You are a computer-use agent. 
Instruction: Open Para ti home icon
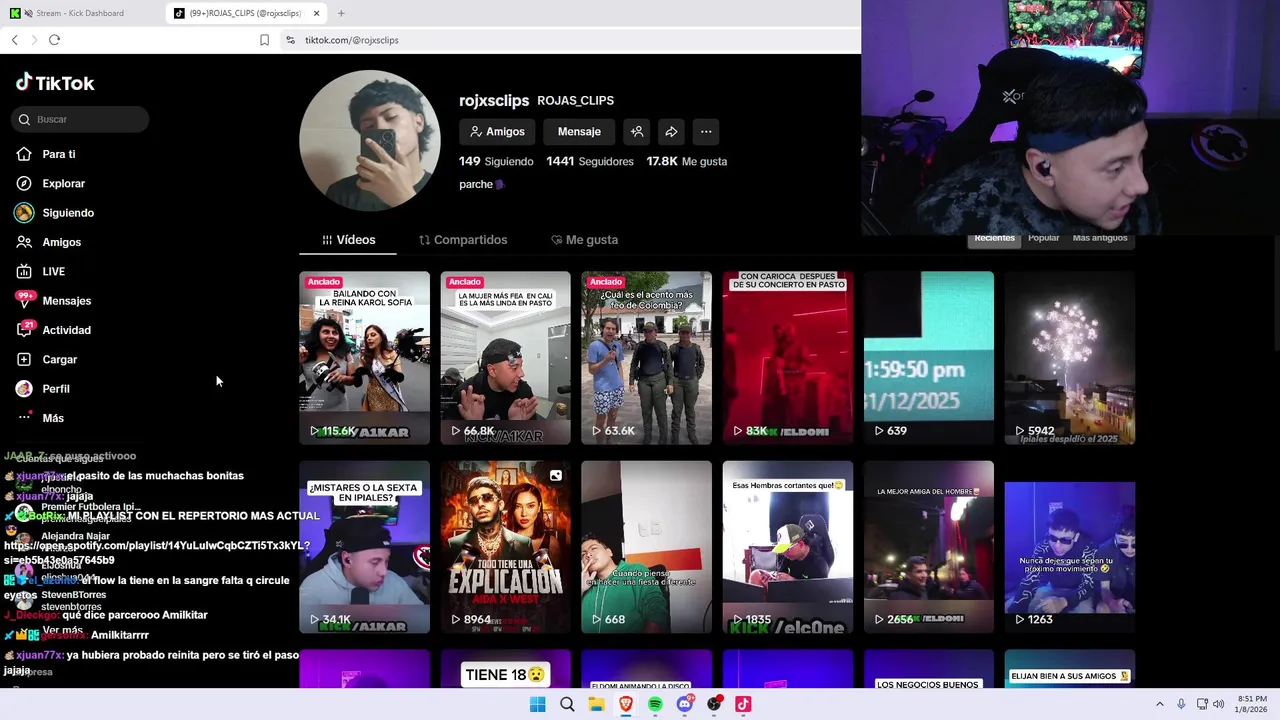coord(24,154)
